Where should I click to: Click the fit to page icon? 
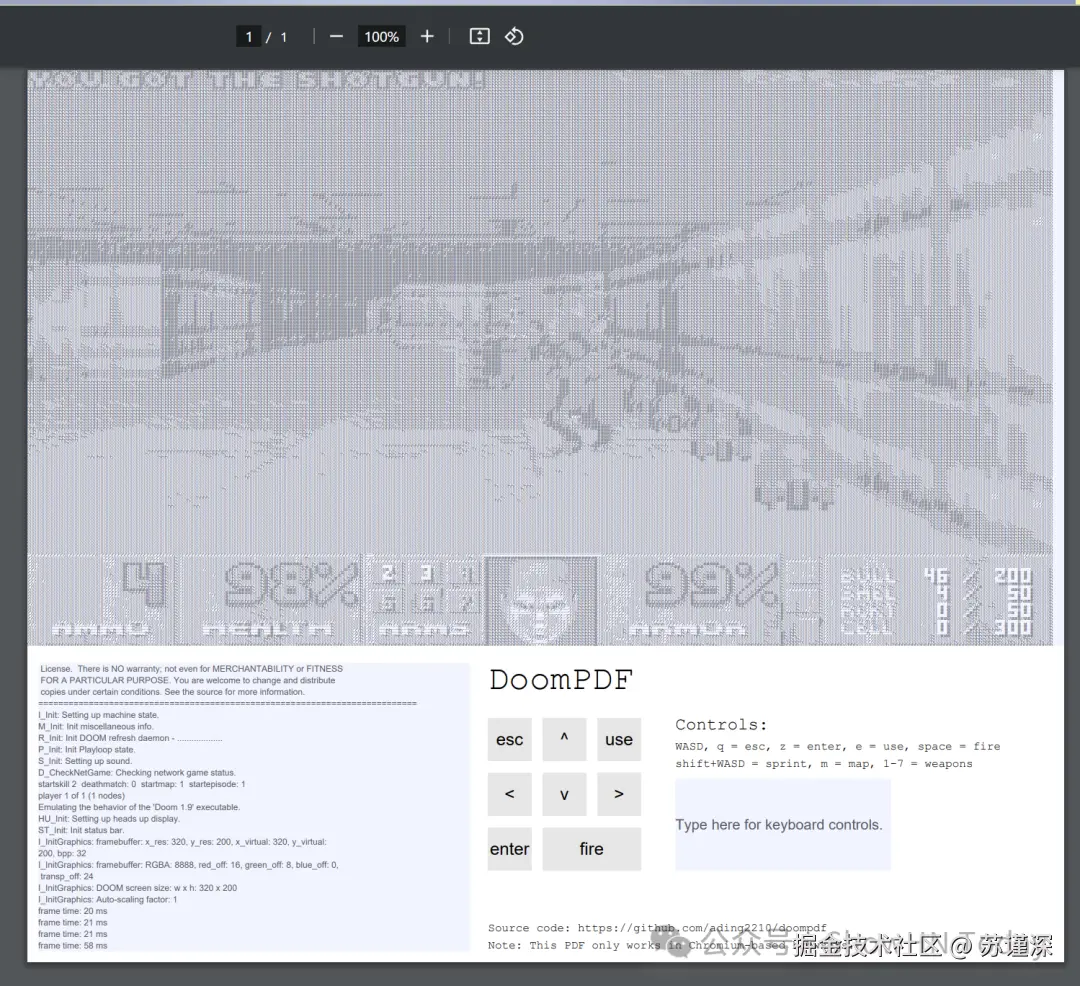(479, 36)
